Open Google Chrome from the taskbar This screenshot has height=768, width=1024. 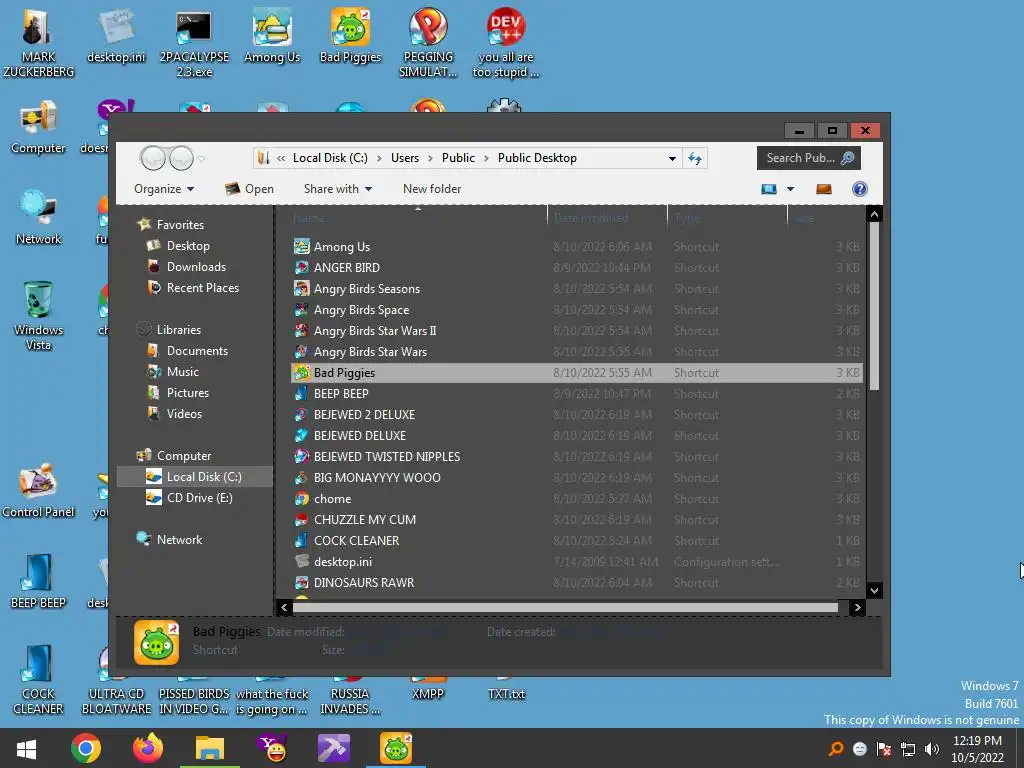[x=86, y=748]
